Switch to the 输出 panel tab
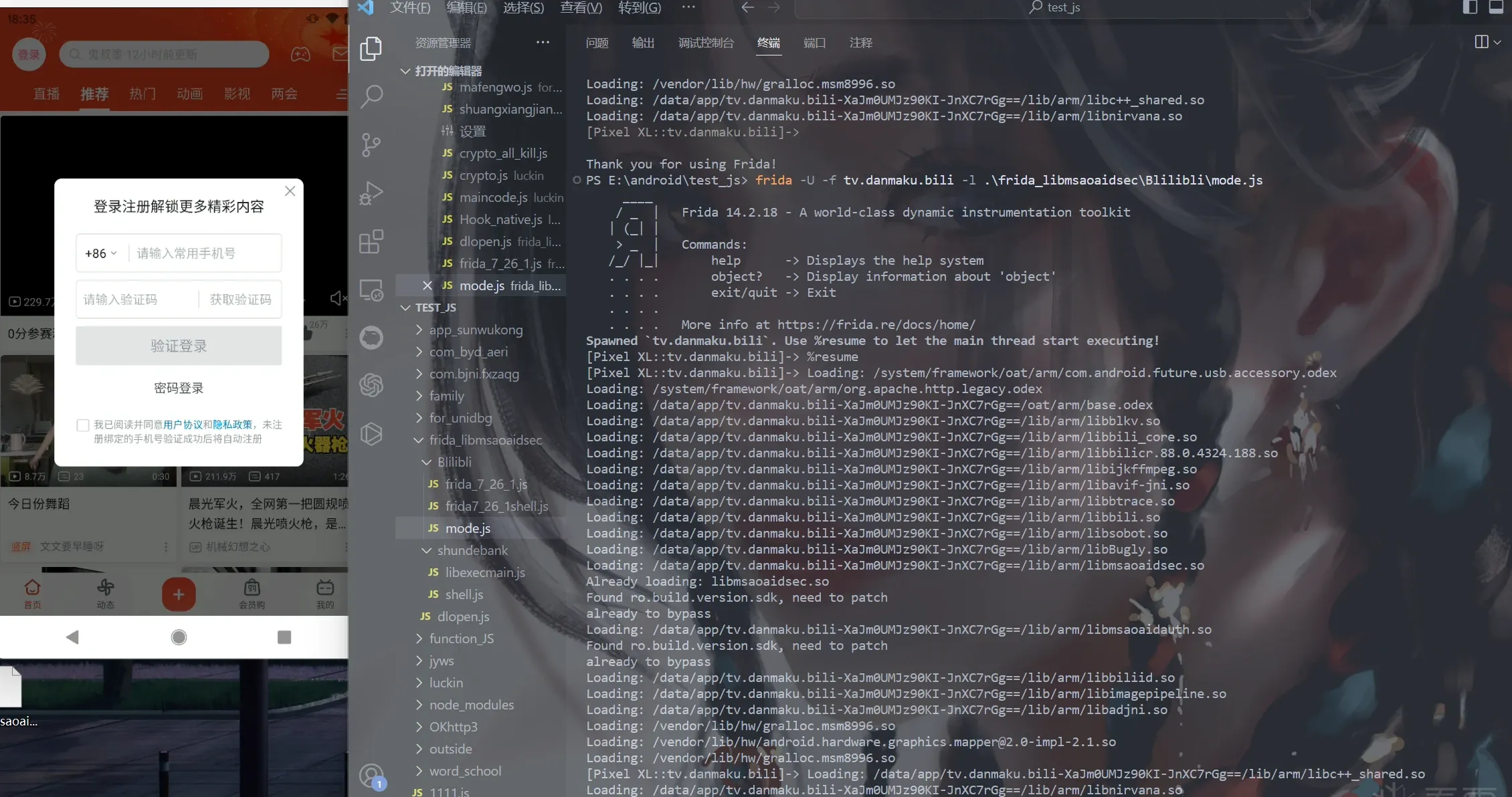Screen dimensions: 1512x797 (x=643, y=43)
